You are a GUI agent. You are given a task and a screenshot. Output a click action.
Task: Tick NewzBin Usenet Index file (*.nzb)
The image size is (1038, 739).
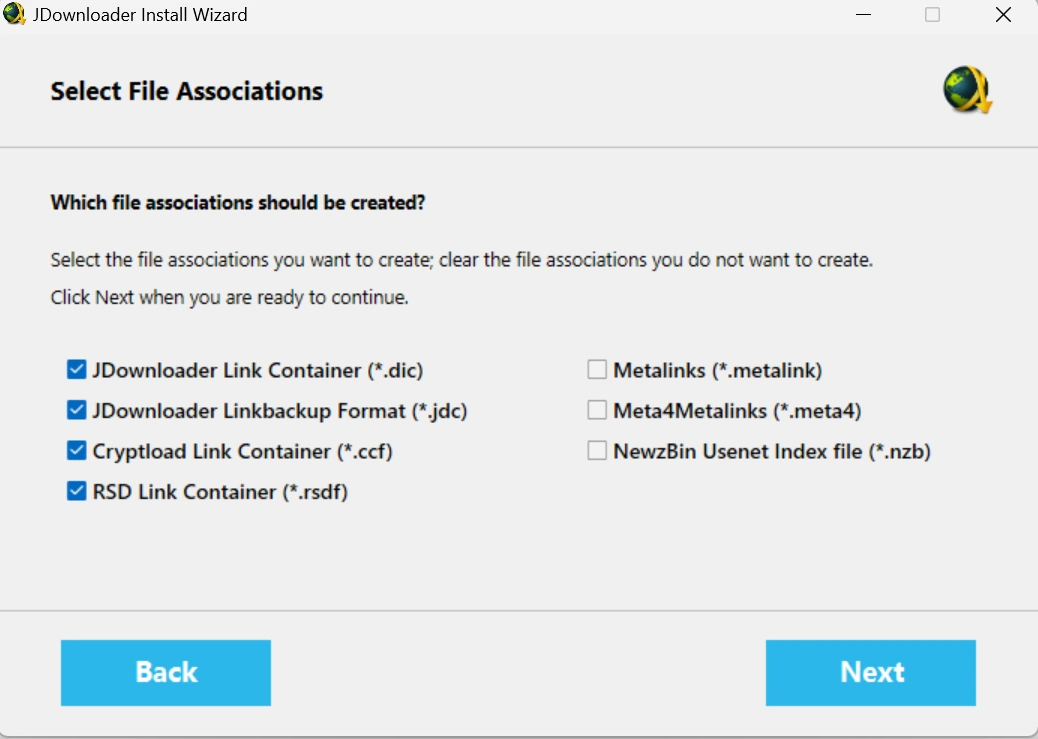(597, 450)
